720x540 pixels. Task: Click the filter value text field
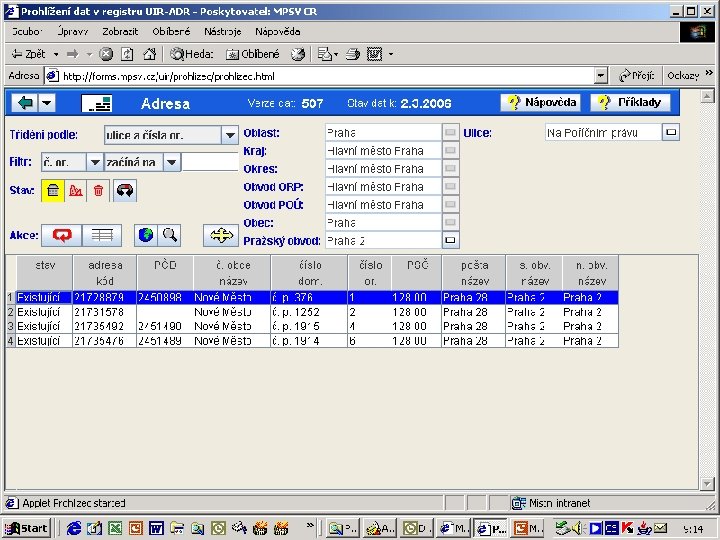(210, 162)
